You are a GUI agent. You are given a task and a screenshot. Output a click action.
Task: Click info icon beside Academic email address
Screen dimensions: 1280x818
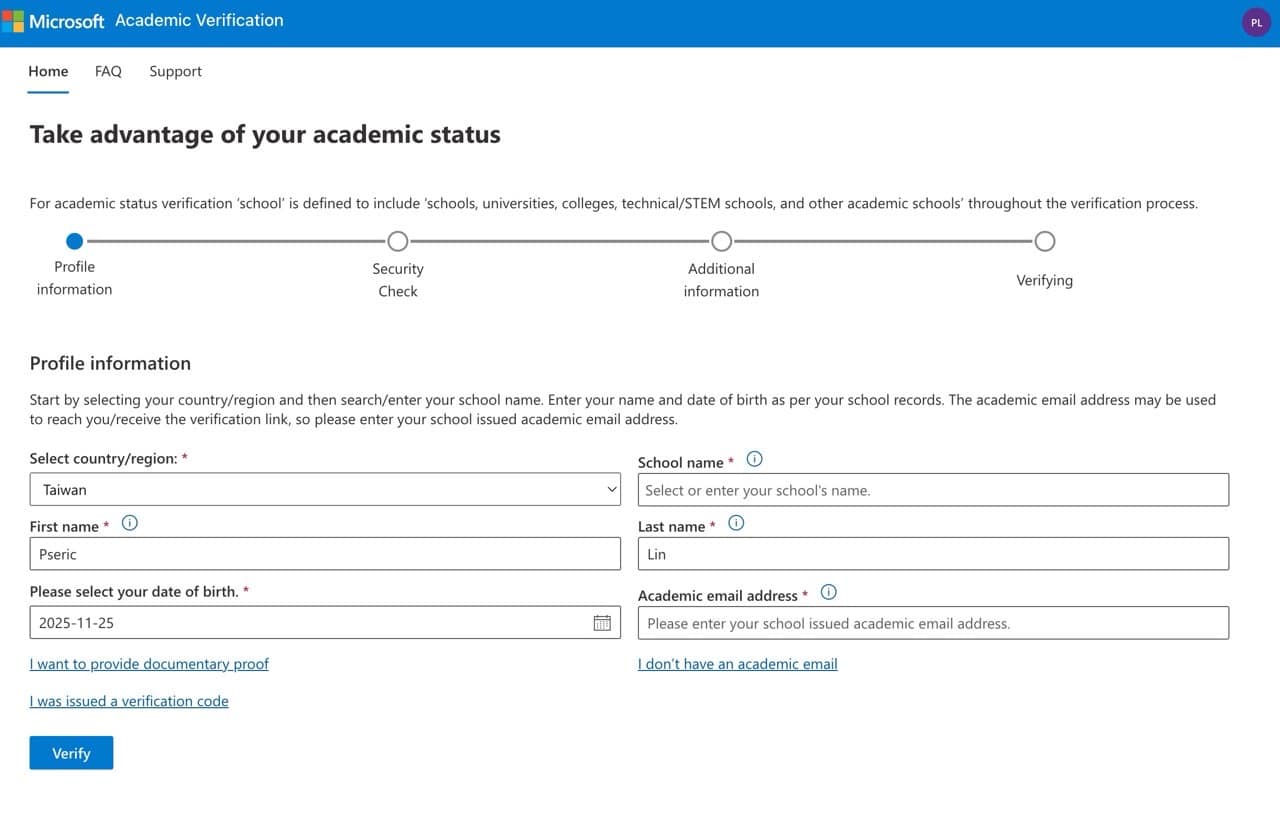tap(828, 592)
